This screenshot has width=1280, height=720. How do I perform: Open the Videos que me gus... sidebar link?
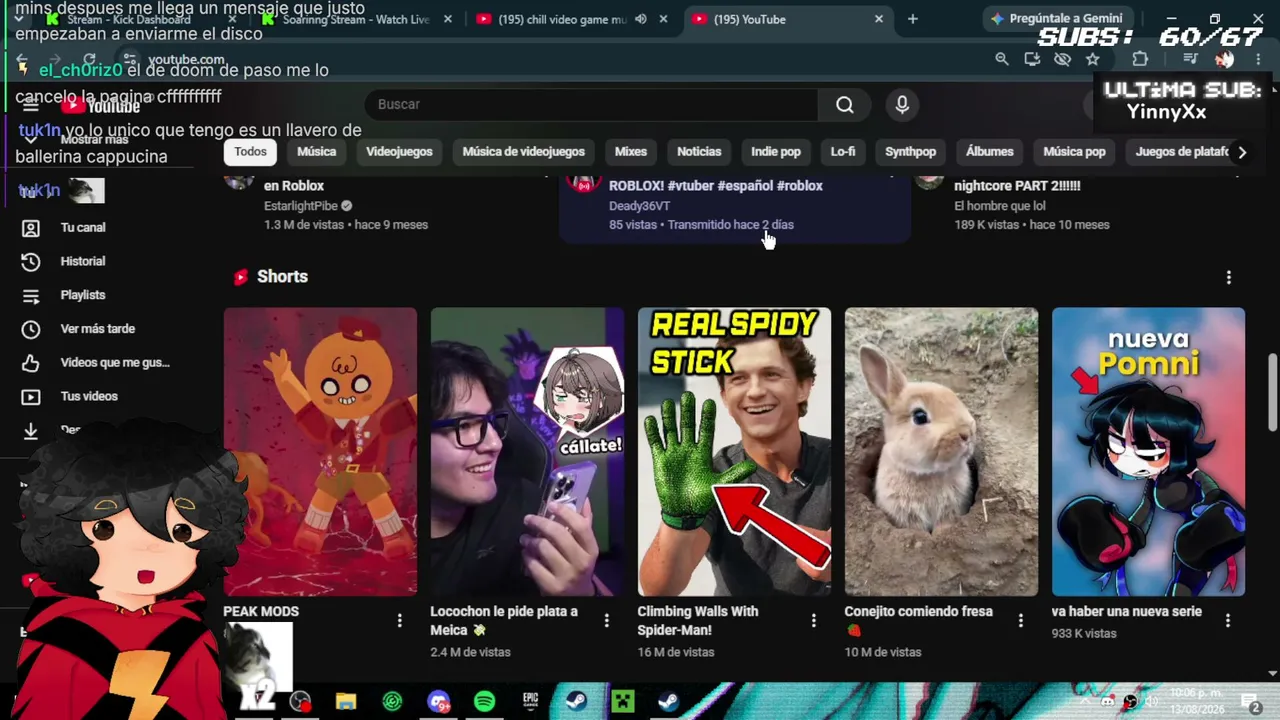115,363
